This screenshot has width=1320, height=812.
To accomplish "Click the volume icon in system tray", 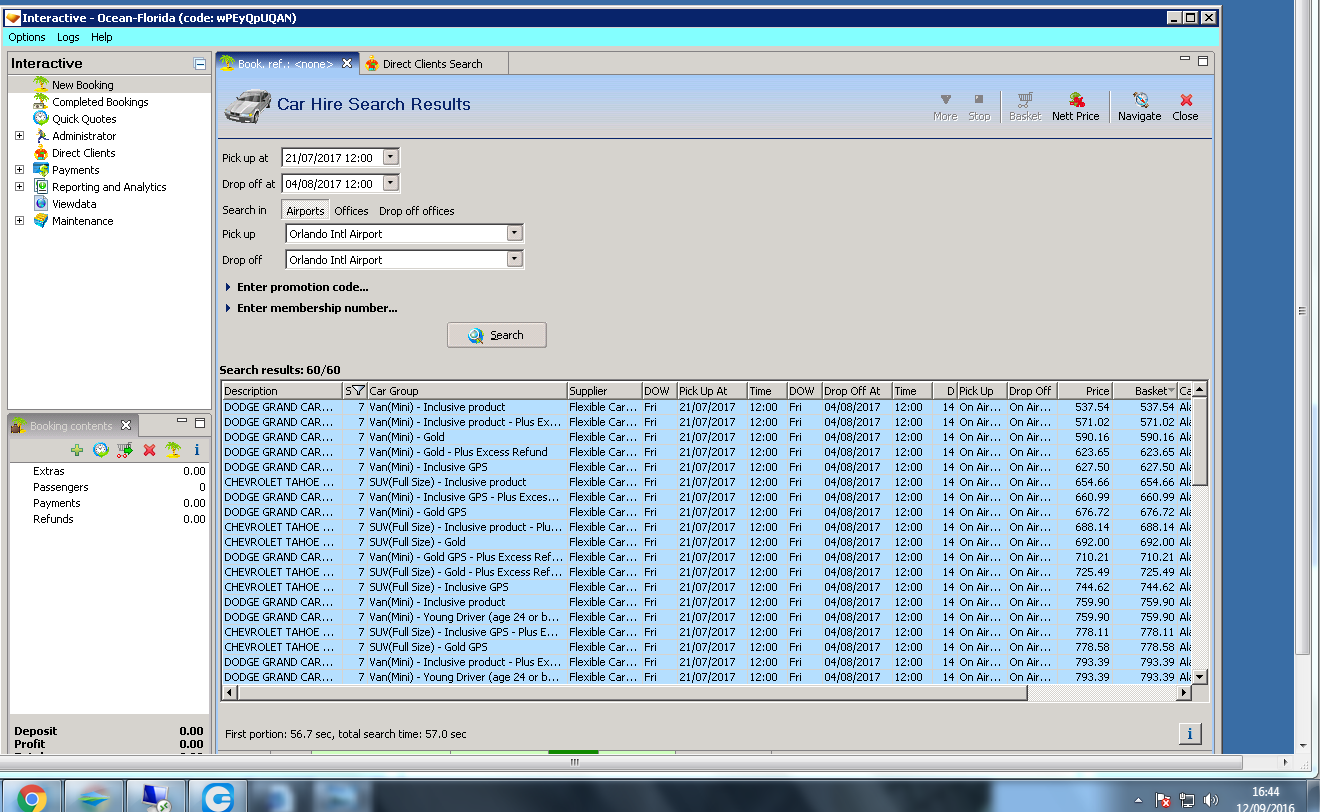I will tap(1211, 800).
